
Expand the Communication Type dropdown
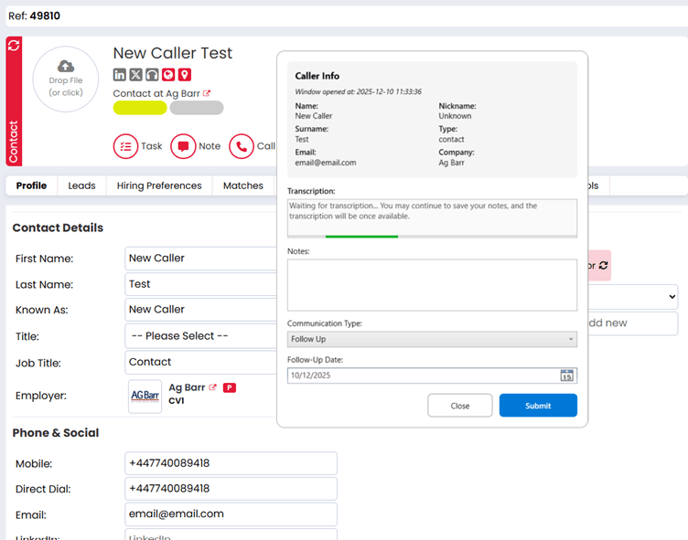click(x=431, y=340)
